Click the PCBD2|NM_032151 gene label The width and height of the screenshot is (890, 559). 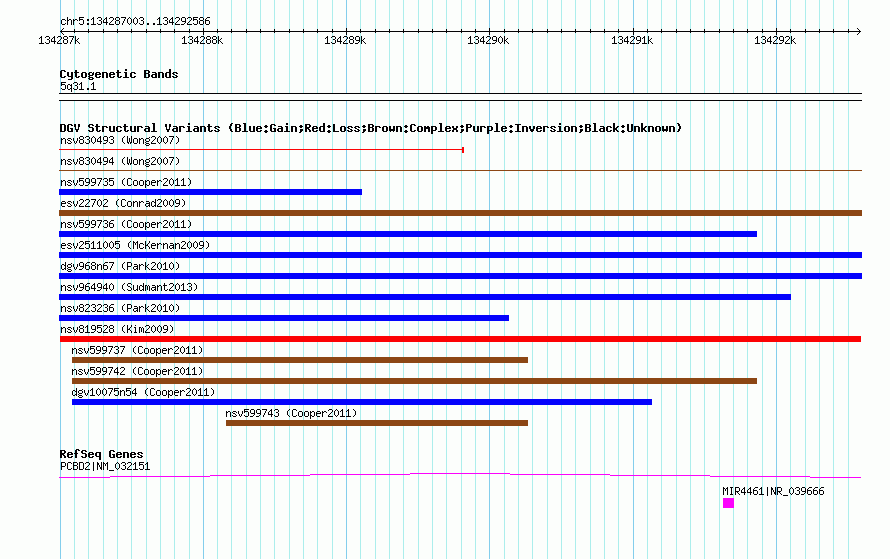(x=105, y=466)
